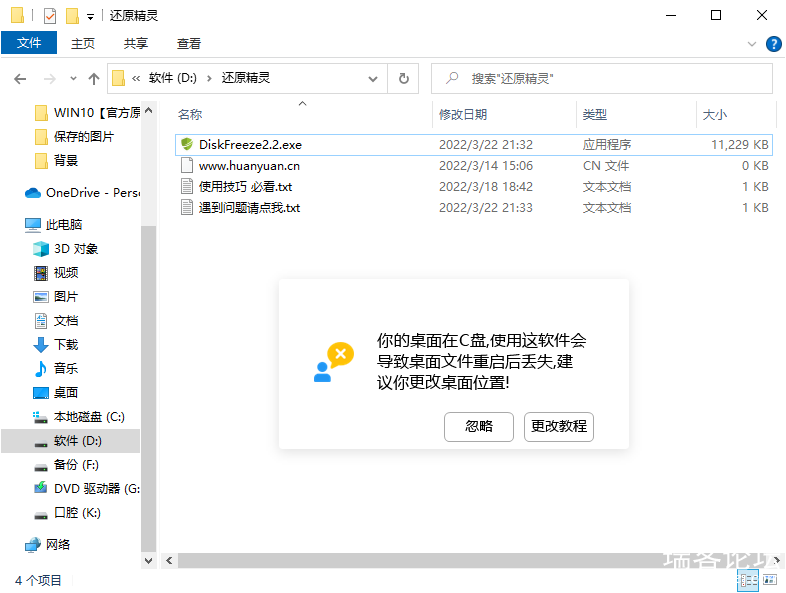Image resolution: width=786 pixels, height=593 pixels.
Task: Open recent locations dropdown arrow
Action: click(73, 78)
